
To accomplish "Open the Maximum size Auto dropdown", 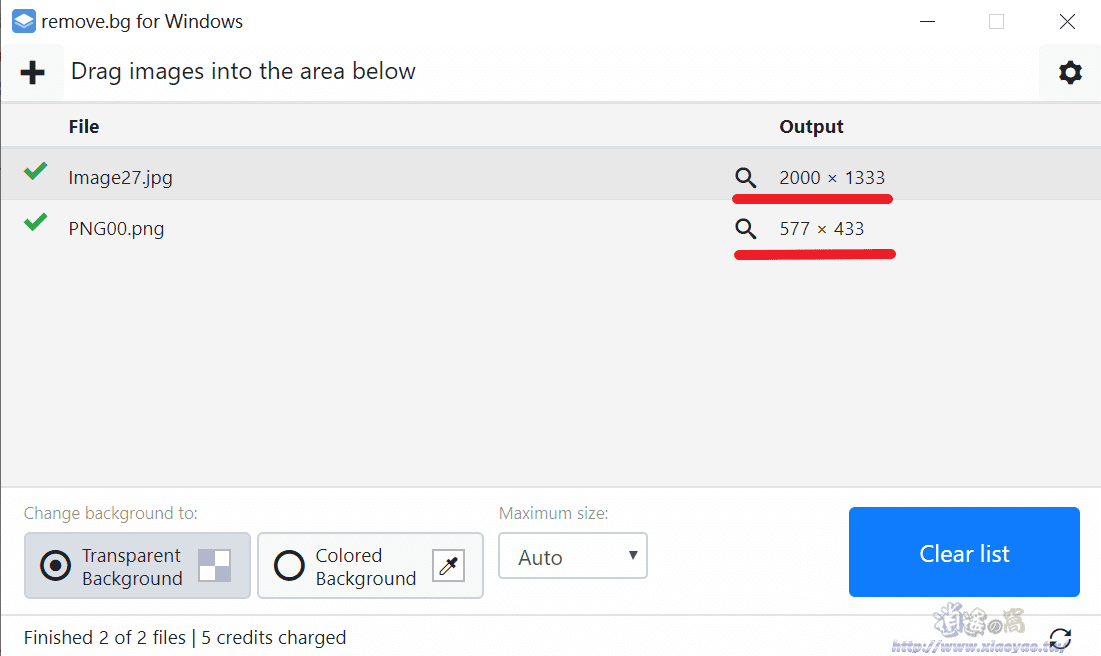I will coord(573,557).
